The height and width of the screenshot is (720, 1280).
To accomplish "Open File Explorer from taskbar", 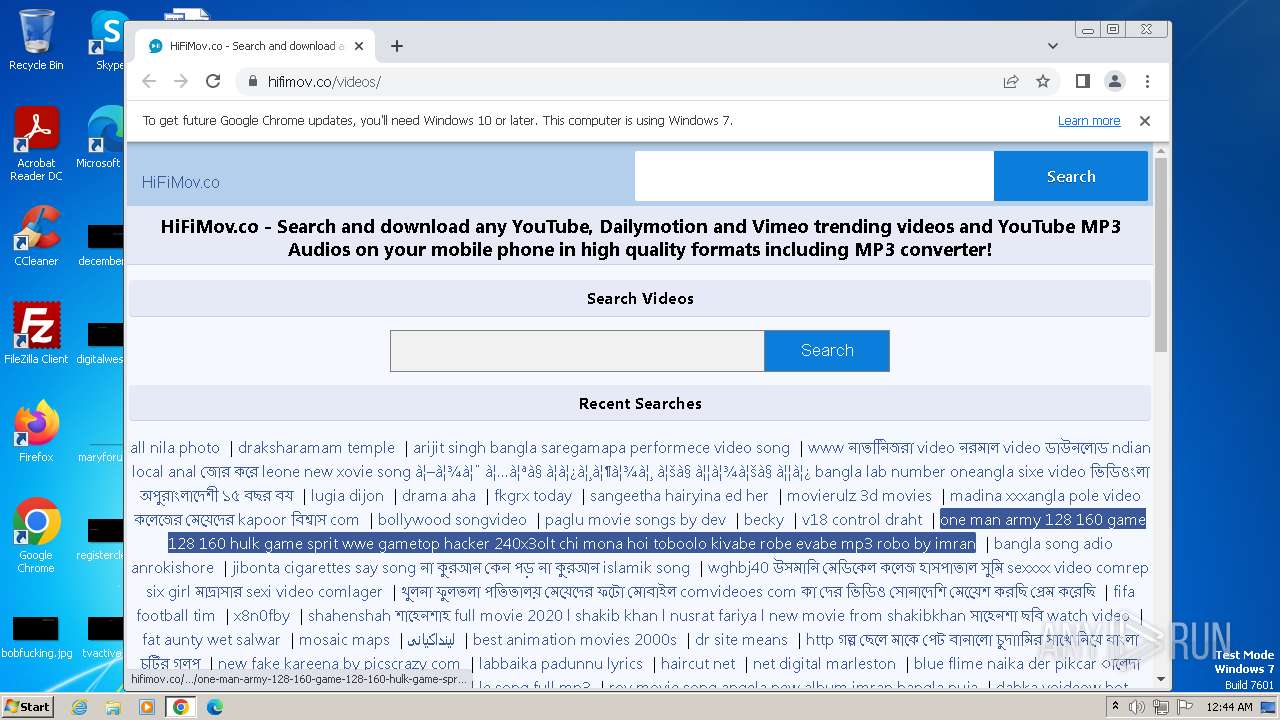I will pyautogui.click(x=113, y=707).
